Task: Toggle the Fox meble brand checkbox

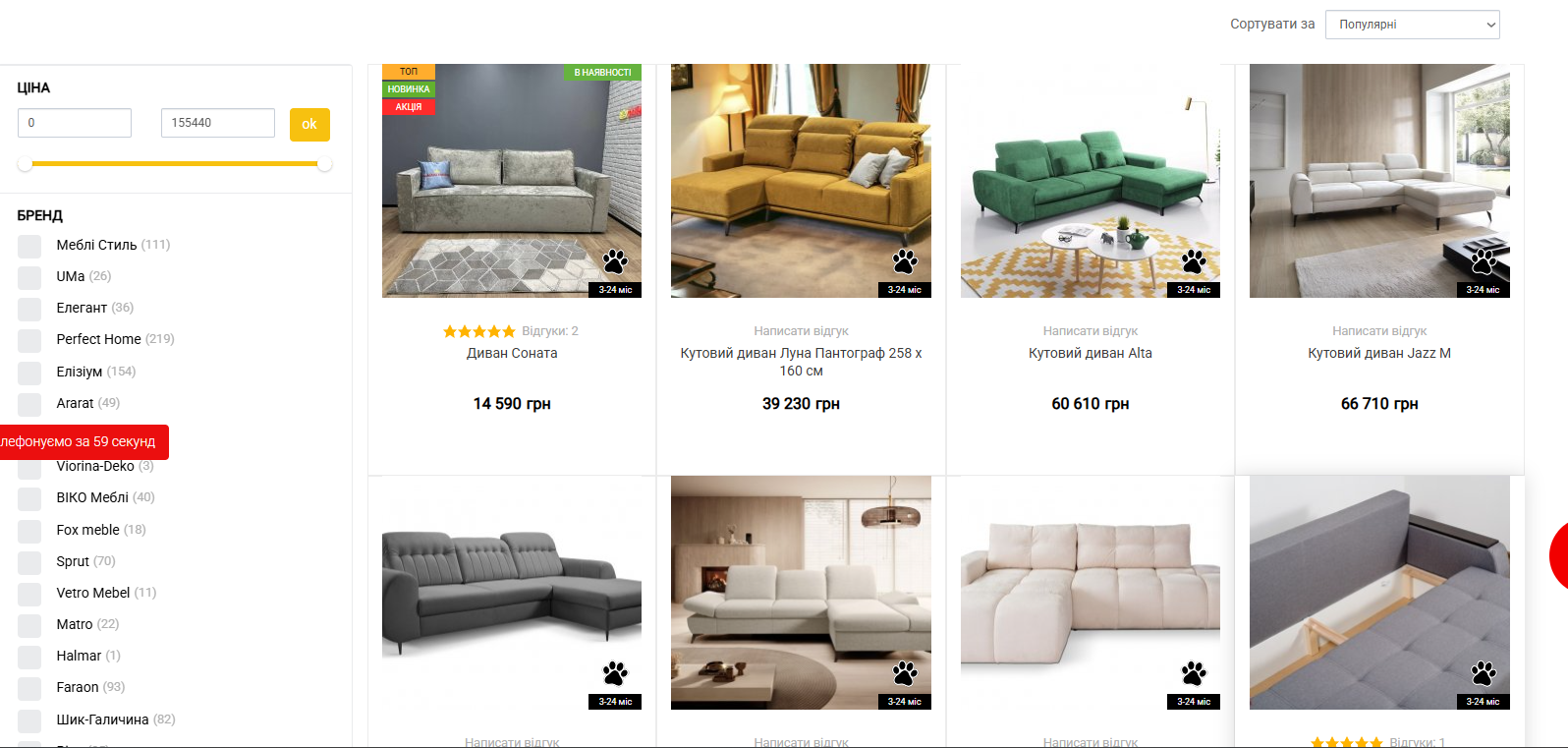Action: pos(29,531)
